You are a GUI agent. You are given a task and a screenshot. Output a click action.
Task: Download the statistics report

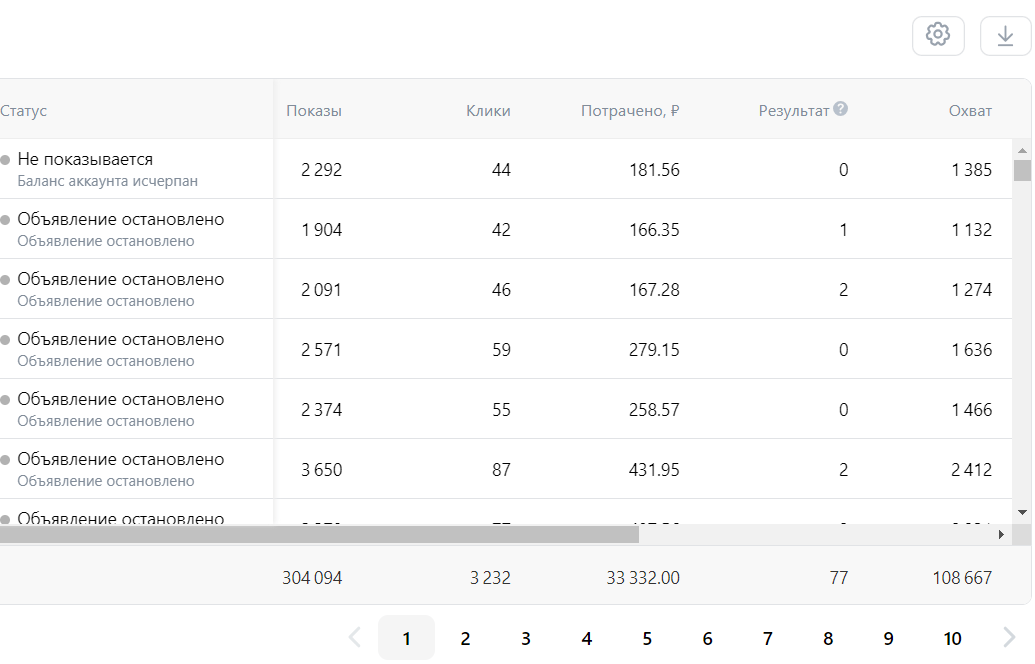[x=1005, y=35]
